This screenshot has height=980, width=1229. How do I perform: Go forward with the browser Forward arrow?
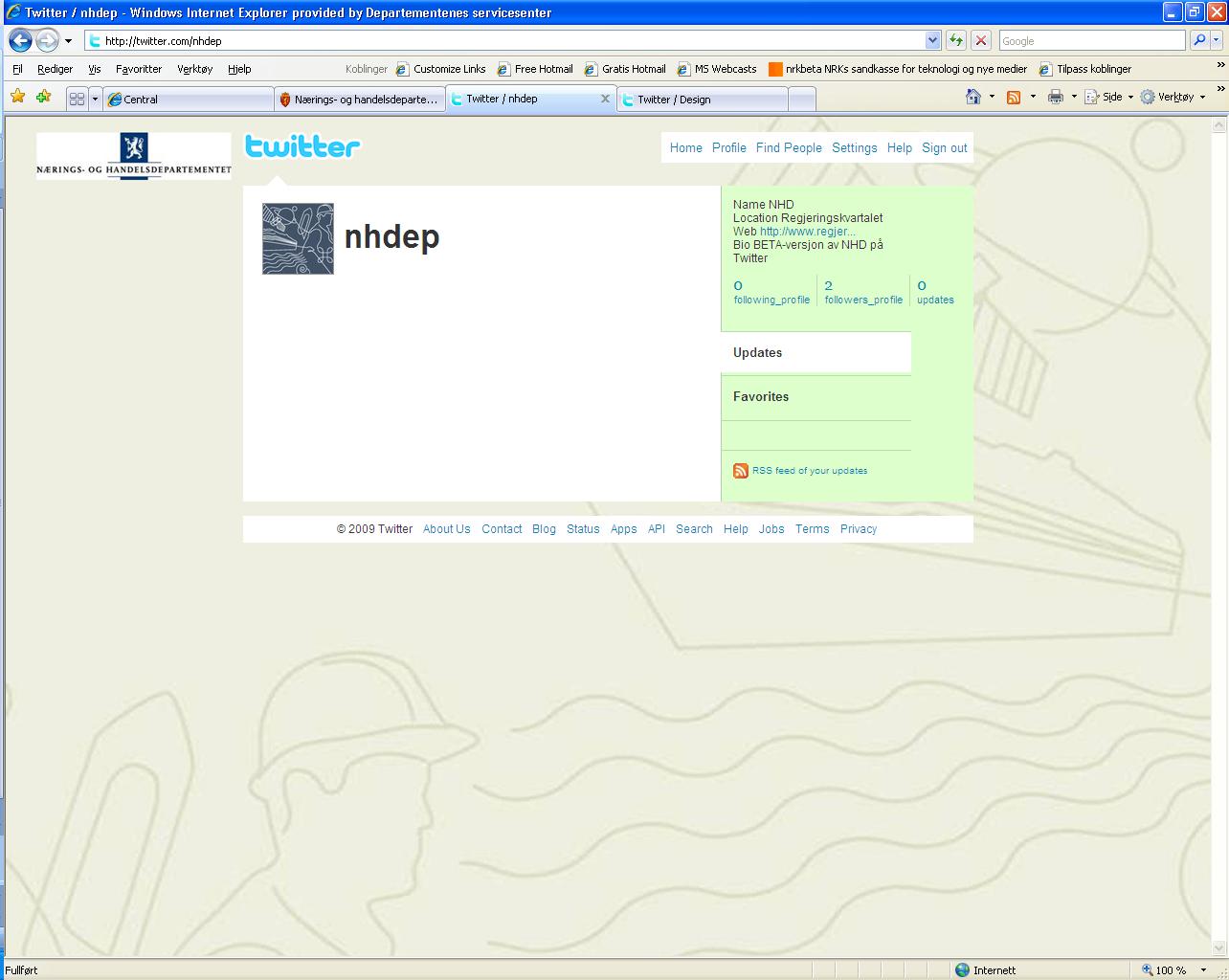(47, 41)
